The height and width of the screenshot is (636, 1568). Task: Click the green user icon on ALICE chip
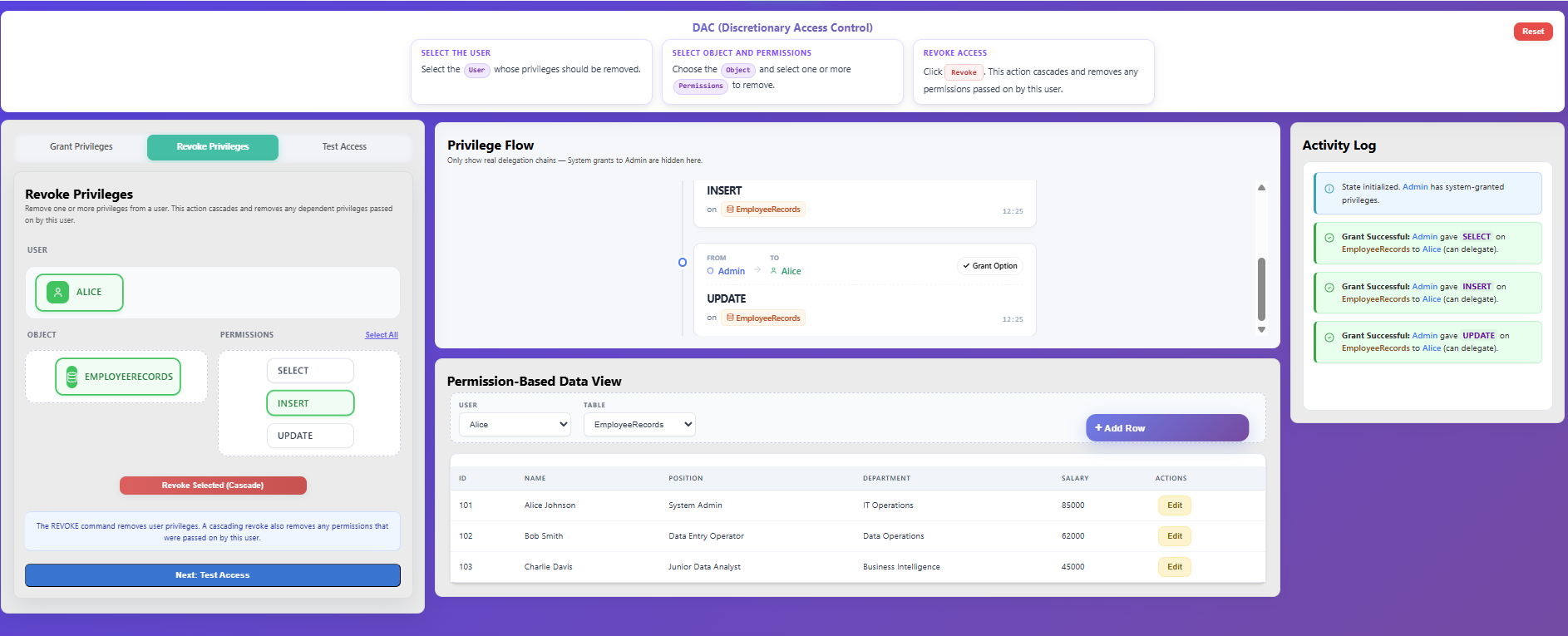58,293
